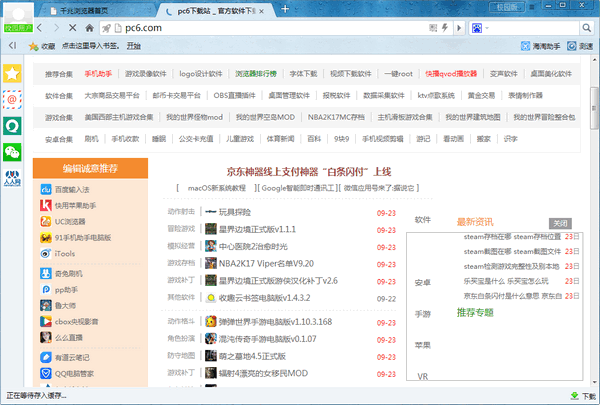Switch to the pc6下载站 tab
The height and width of the screenshot is (405, 600).
pos(215,11)
